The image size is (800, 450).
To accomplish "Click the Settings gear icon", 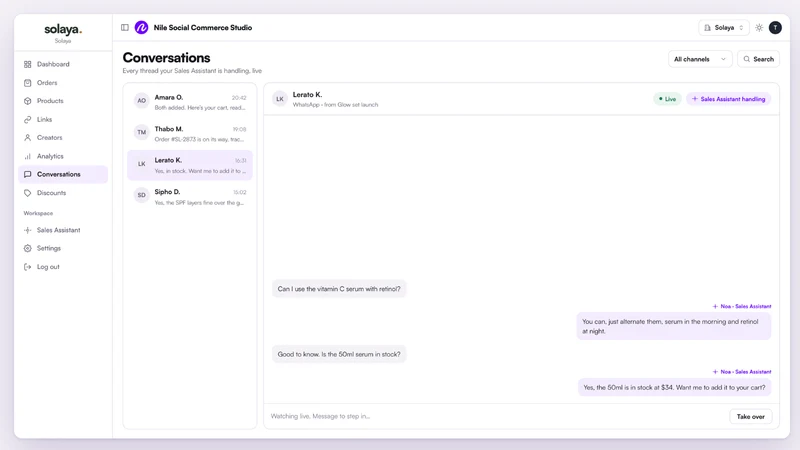I will pyautogui.click(x=28, y=248).
